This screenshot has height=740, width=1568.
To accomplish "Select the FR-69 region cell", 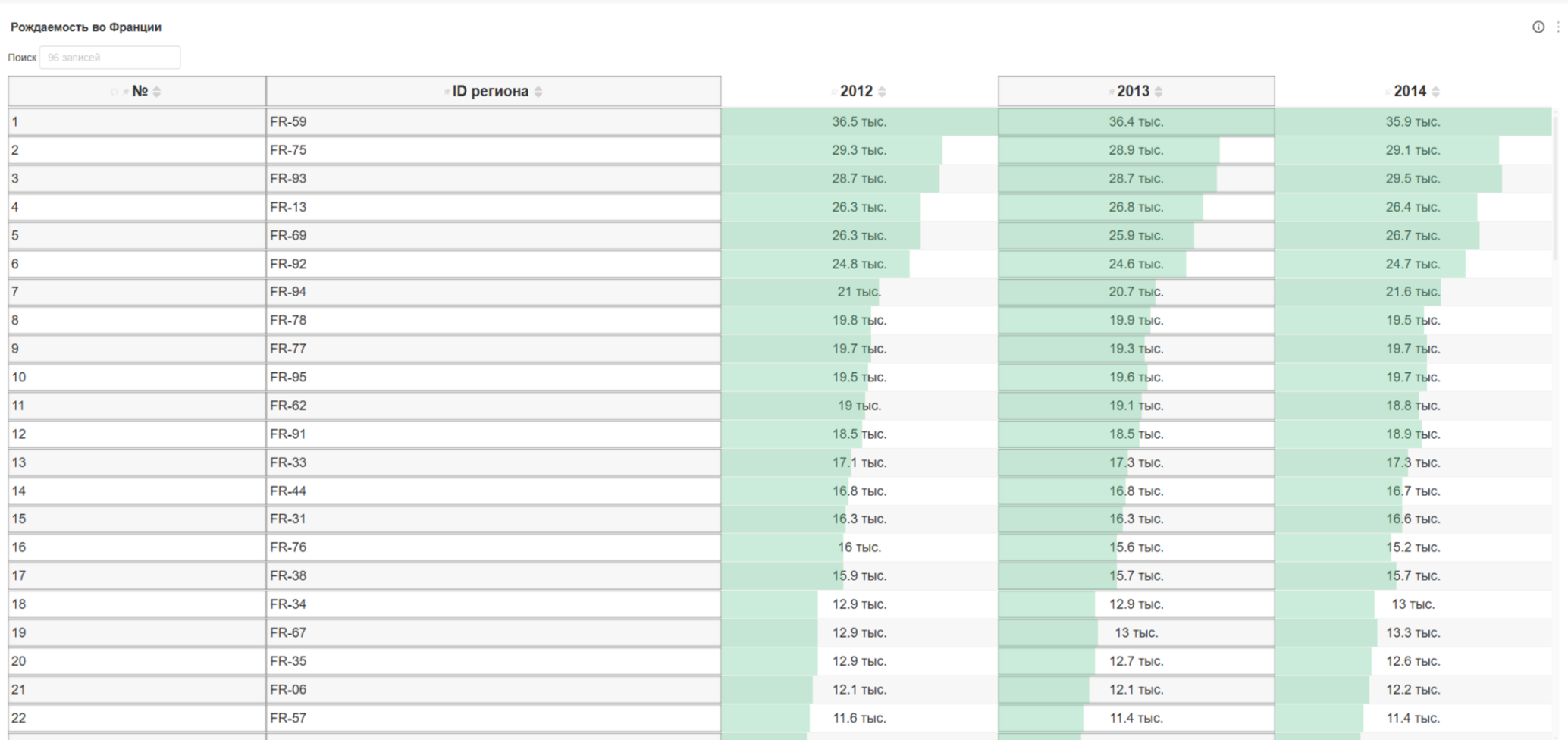I will (494, 235).
